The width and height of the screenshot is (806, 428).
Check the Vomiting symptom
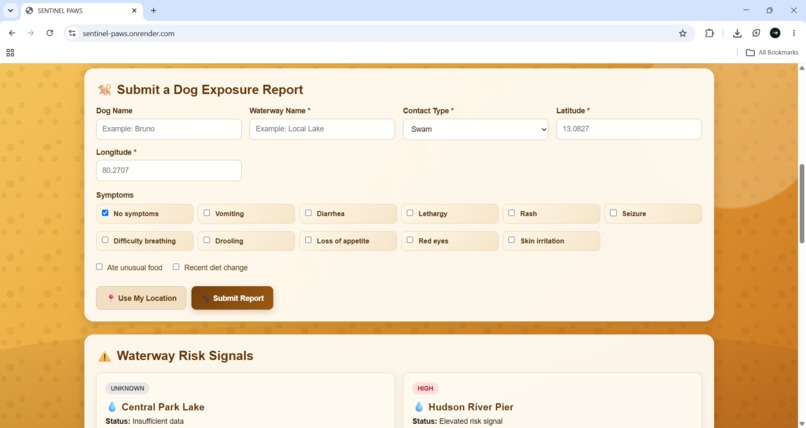[x=207, y=213]
